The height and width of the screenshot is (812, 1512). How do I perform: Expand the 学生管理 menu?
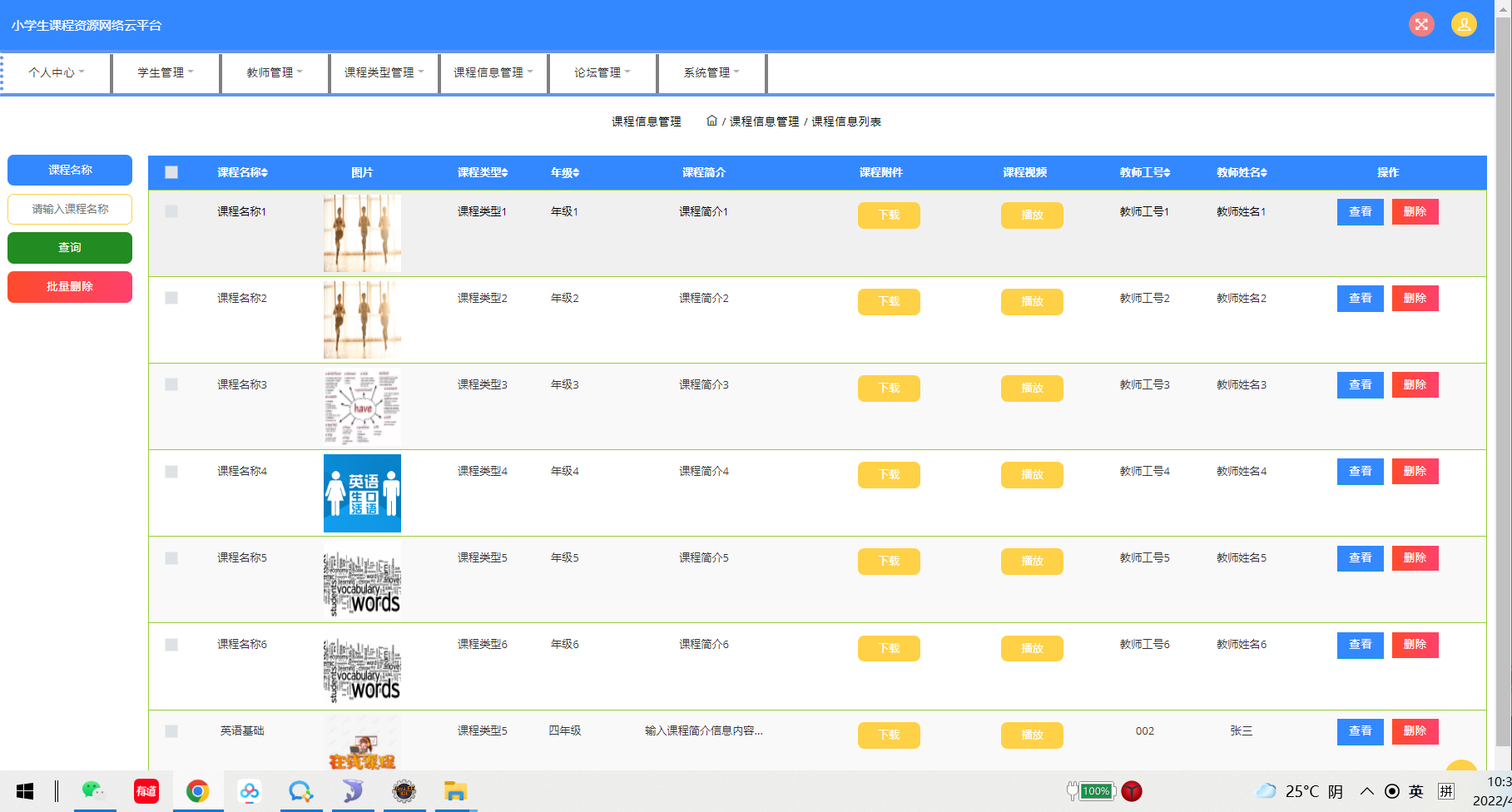(166, 72)
